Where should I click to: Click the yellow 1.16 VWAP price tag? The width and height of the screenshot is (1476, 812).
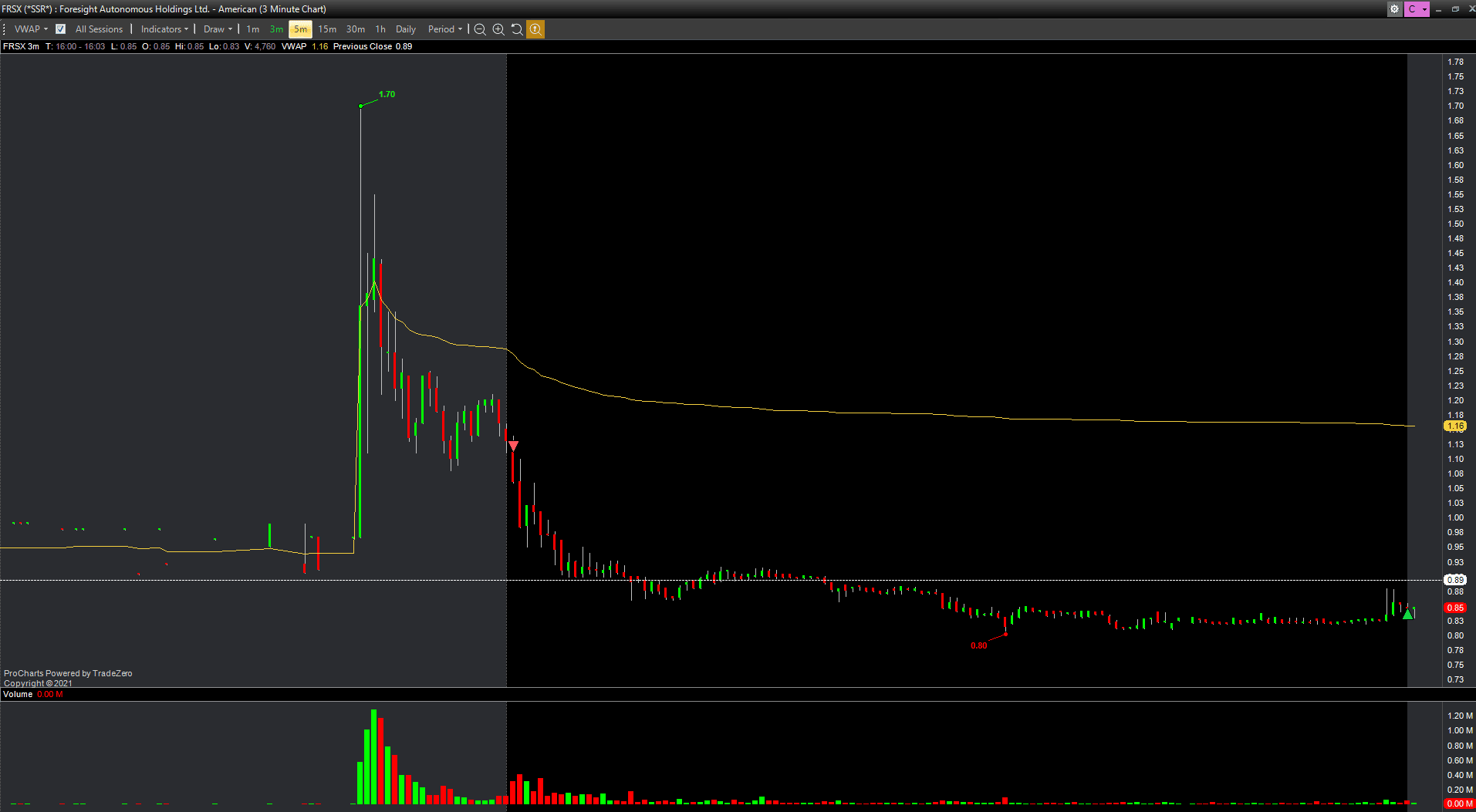click(x=1455, y=426)
